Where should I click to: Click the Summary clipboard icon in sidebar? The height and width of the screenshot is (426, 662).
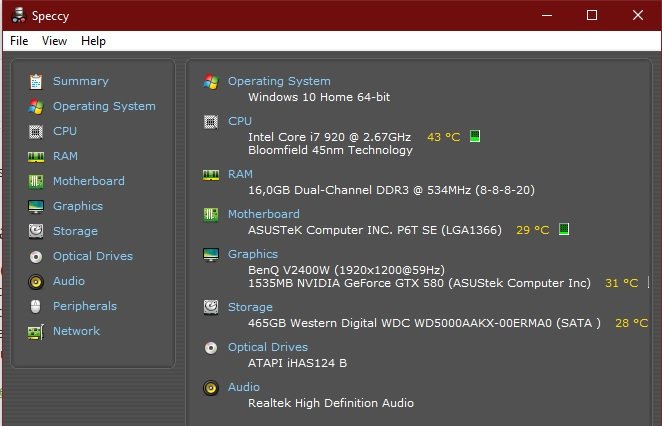coord(36,81)
